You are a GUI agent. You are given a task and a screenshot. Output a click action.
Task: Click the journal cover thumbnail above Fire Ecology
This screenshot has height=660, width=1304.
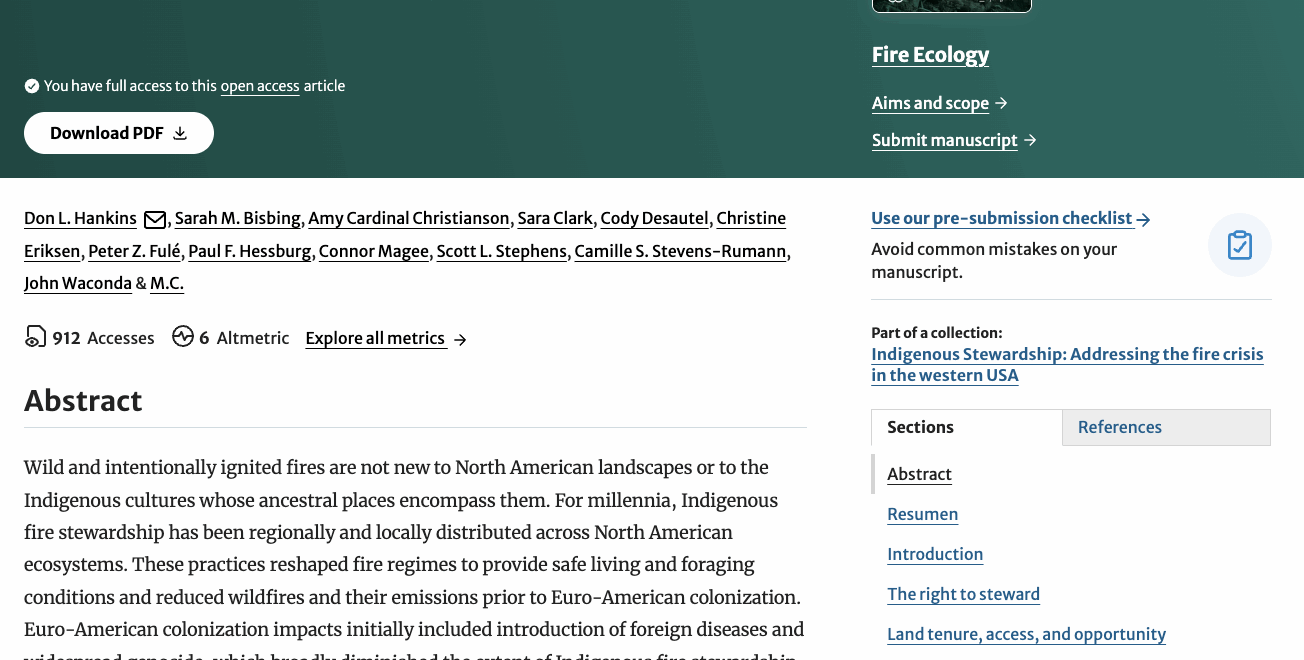951,5
